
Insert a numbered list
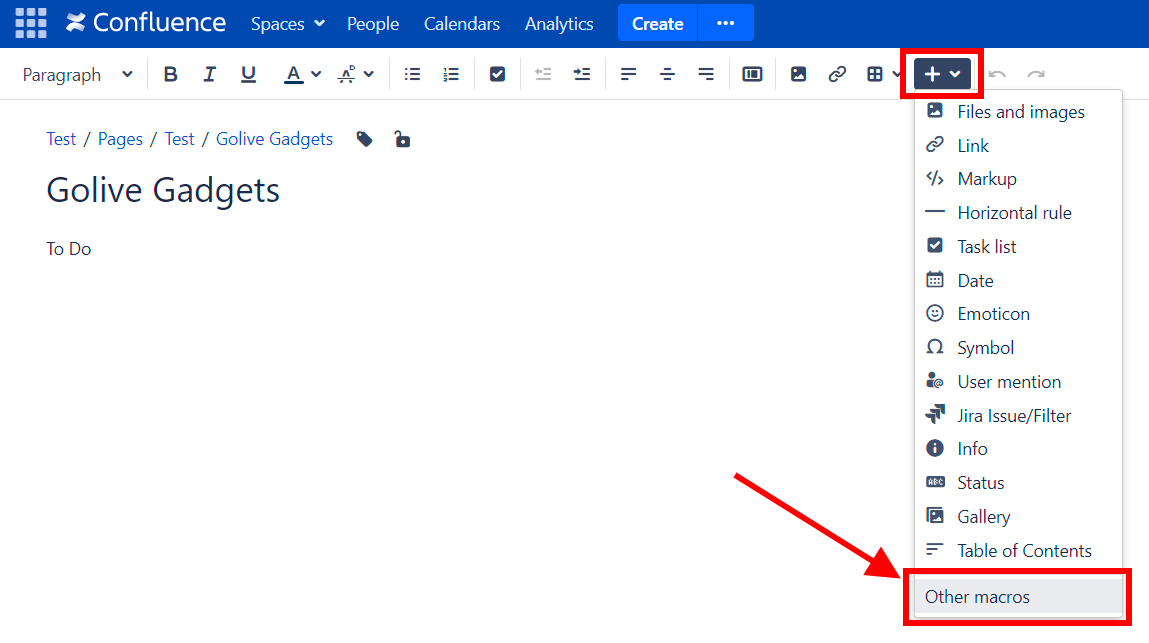(x=451, y=74)
